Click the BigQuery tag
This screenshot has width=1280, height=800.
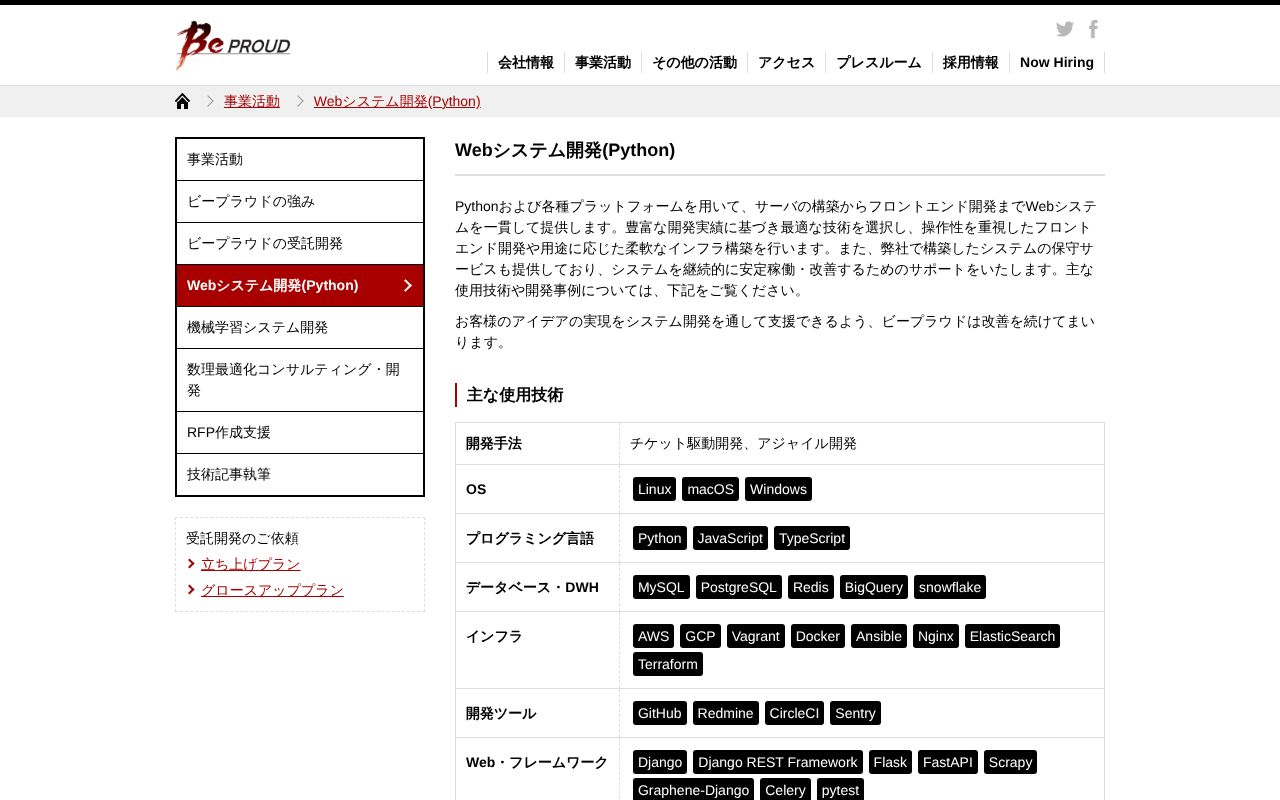pyautogui.click(x=874, y=587)
